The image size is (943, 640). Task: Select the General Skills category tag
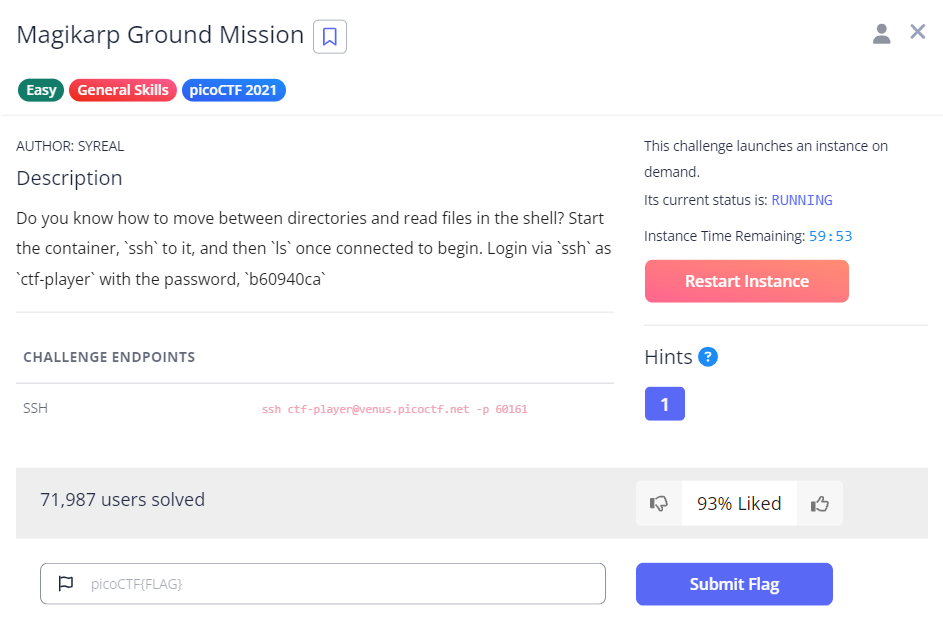pos(123,90)
